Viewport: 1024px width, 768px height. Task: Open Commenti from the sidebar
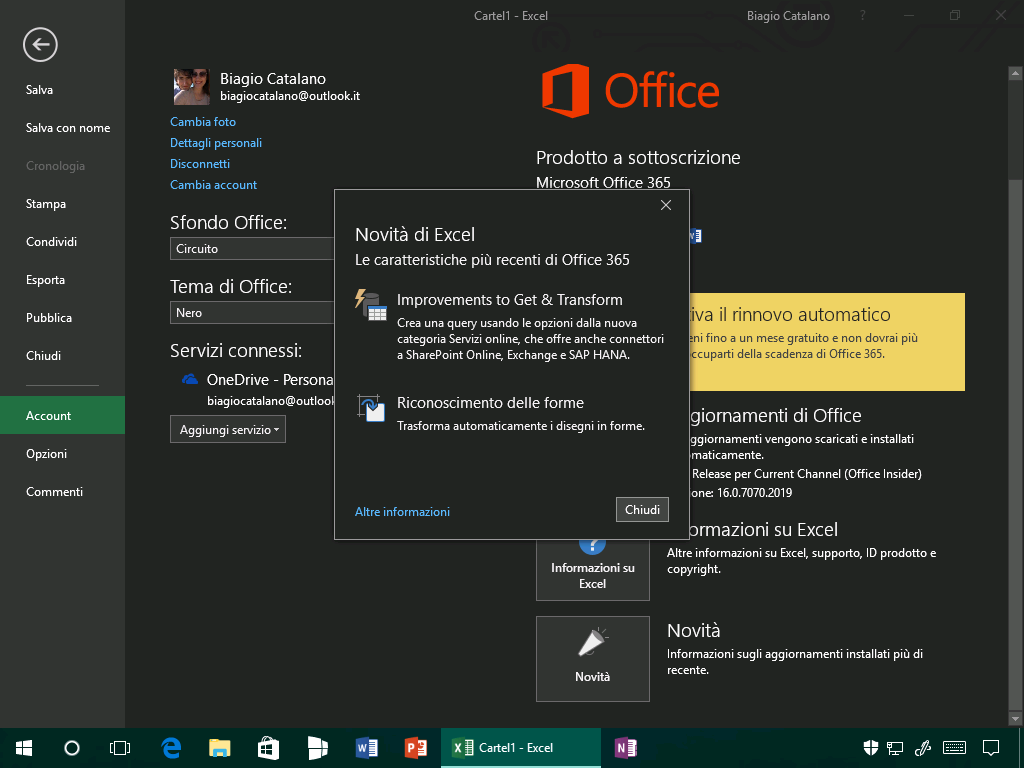[54, 492]
